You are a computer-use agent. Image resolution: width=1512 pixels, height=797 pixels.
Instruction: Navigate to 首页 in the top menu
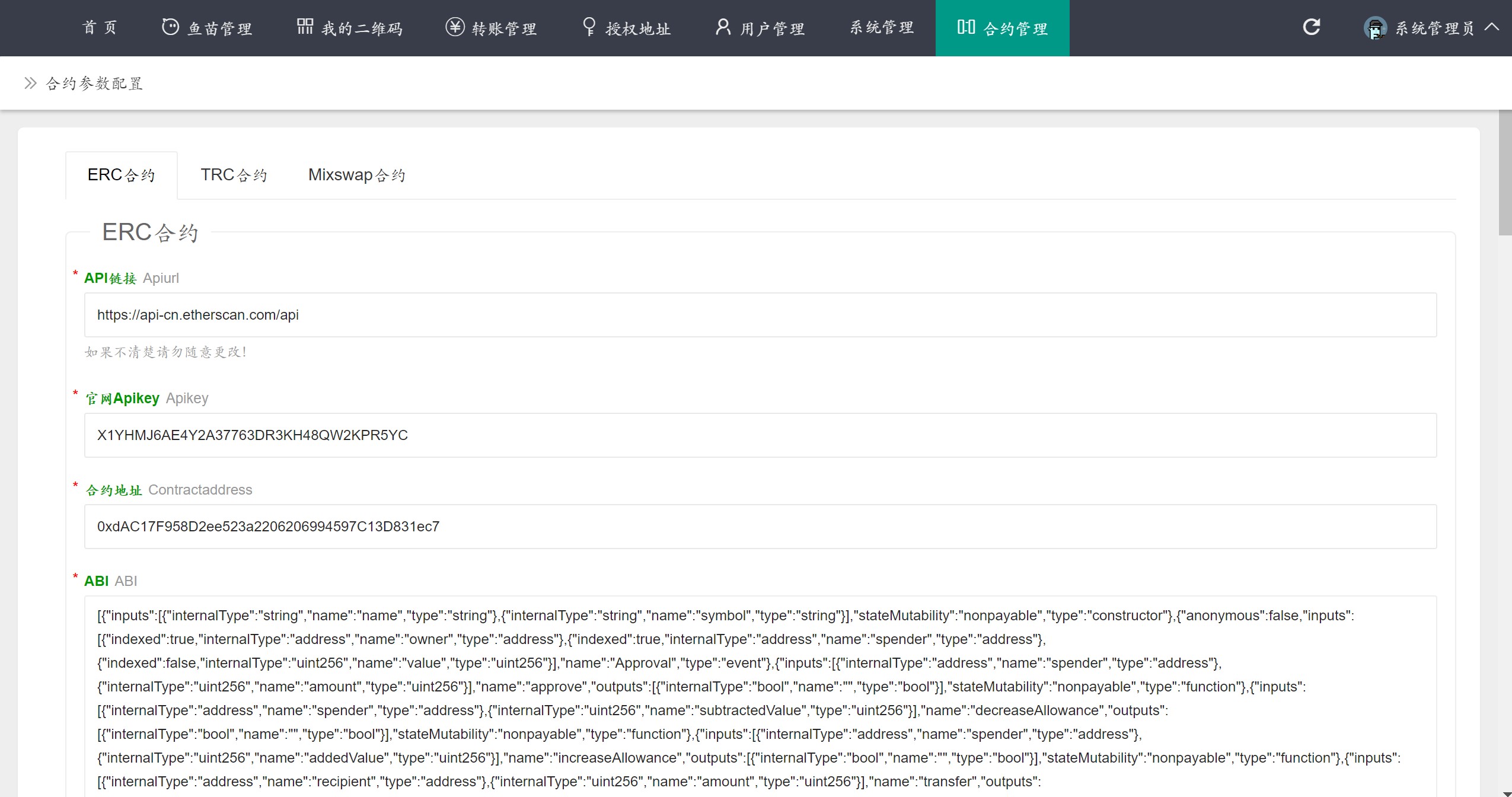(x=98, y=27)
